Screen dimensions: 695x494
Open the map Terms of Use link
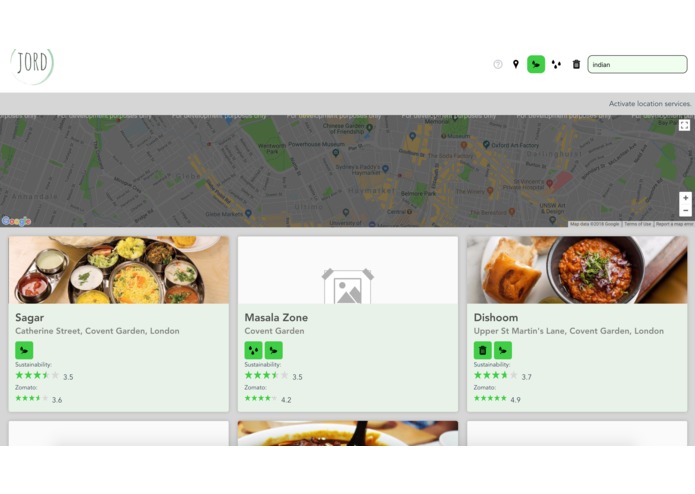[x=637, y=224]
